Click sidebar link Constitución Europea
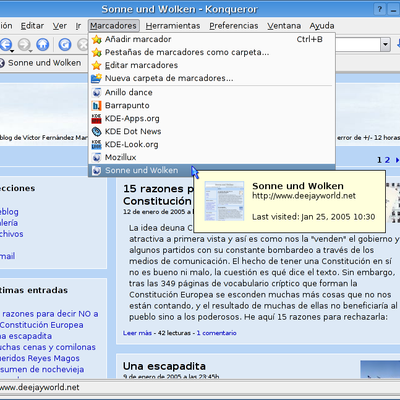Image resolution: width=400 pixels, height=400 pixels. tap(42, 325)
